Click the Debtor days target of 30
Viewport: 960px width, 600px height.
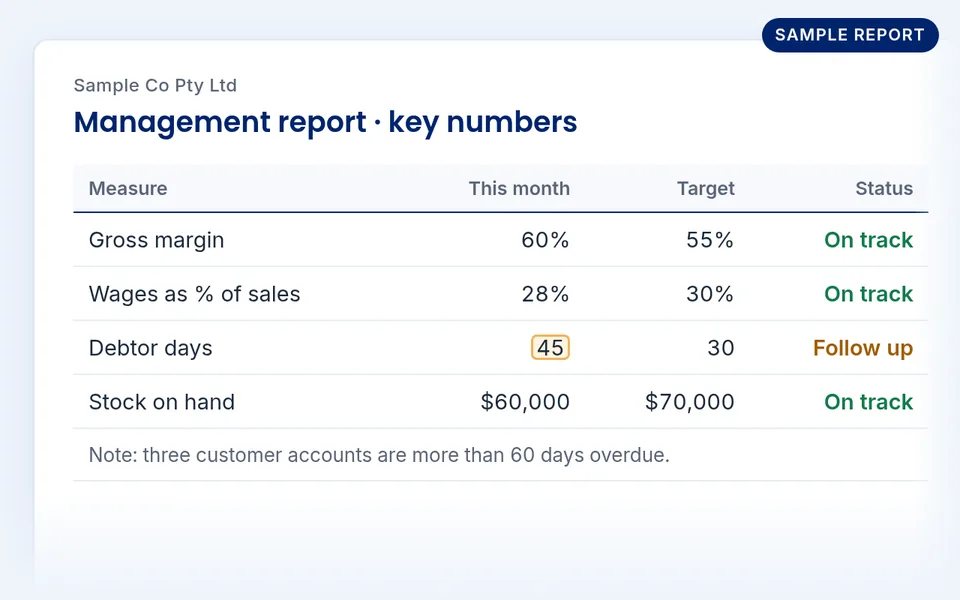tap(721, 348)
